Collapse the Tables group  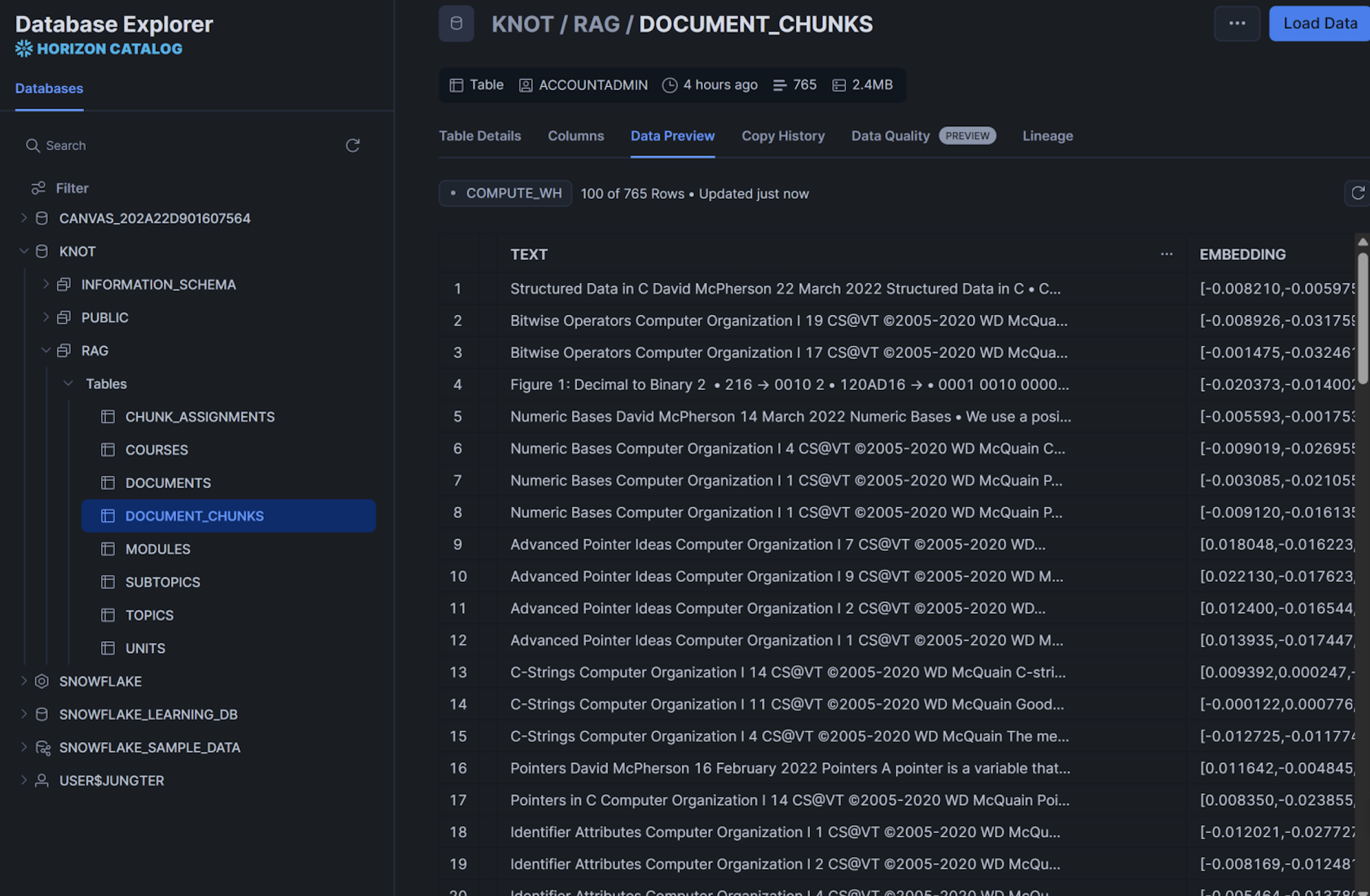click(68, 384)
